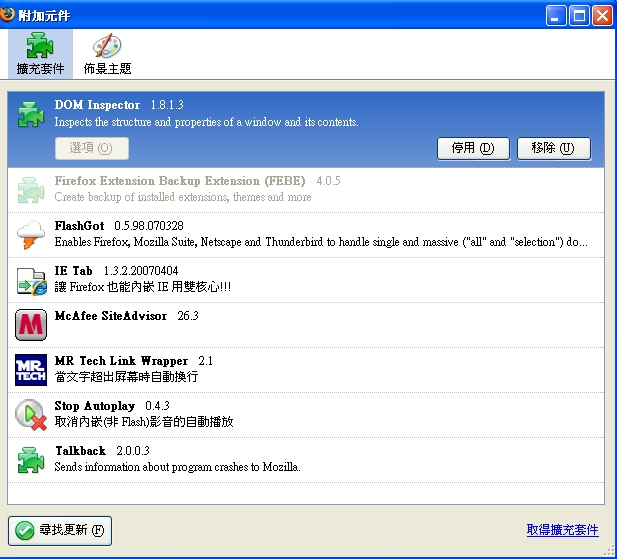Select the Talkback extension name

pyautogui.click(x=80, y=450)
